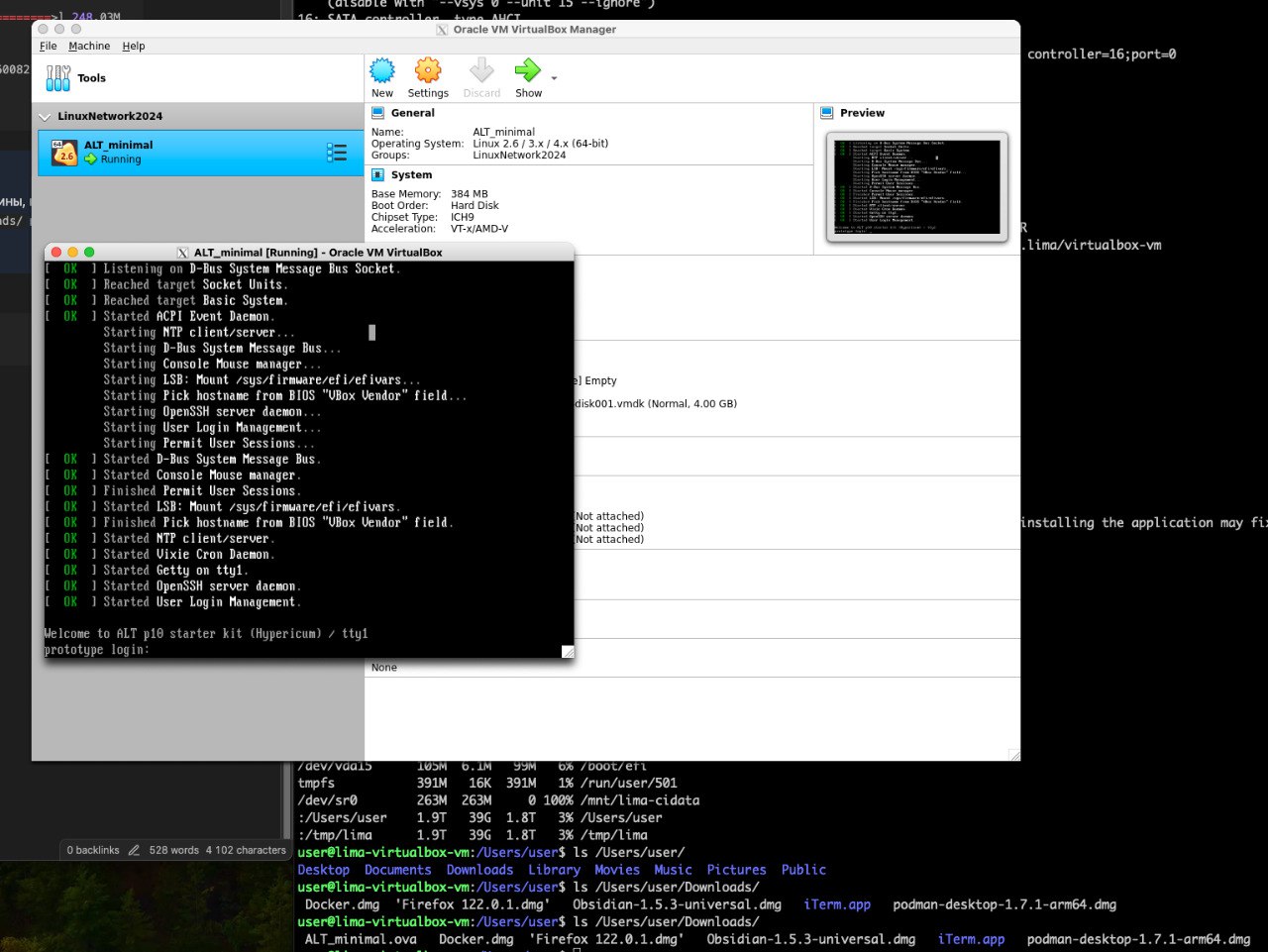
Task: Click the VM preview thumbnail
Action: pos(917,187)
